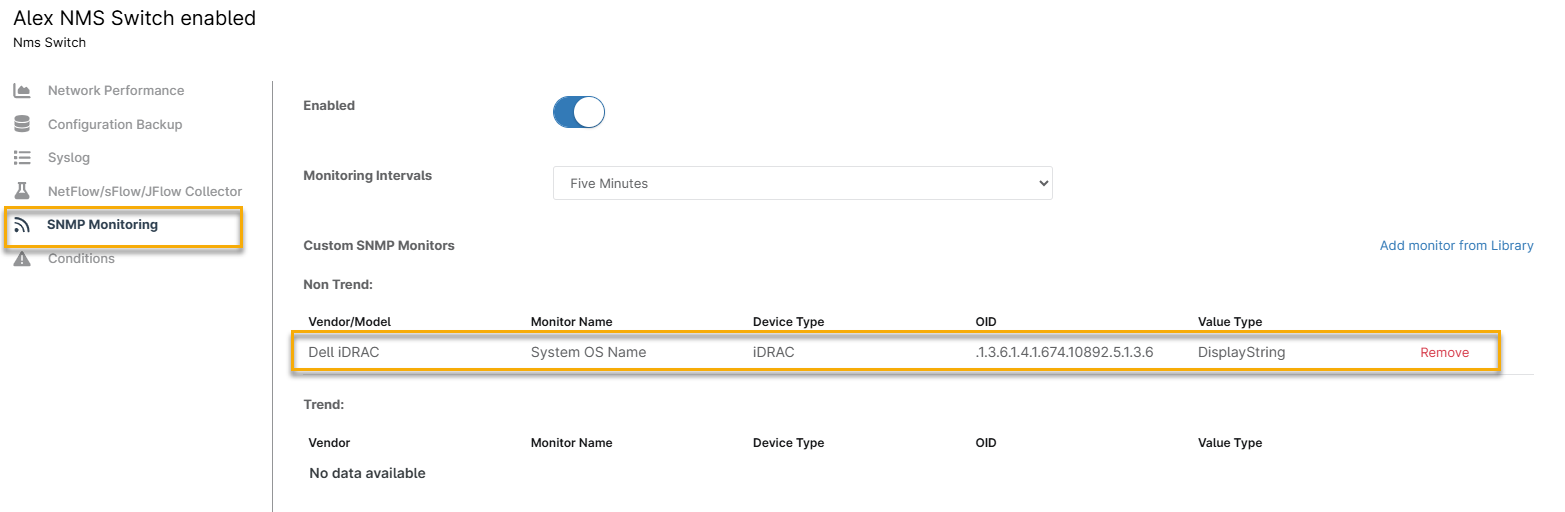Screen dimensions: 1565x512
Task: Click Add monitor from Library link
Action: coord(1456,246)
